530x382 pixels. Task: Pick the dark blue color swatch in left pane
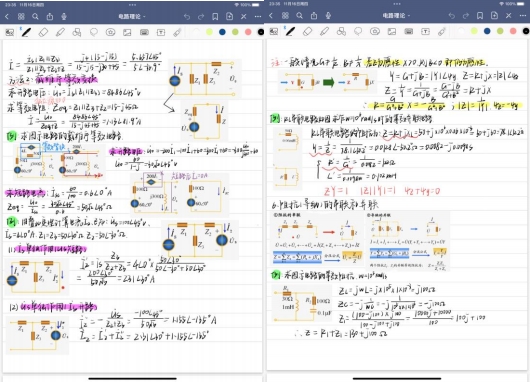[x=222, y=32]
